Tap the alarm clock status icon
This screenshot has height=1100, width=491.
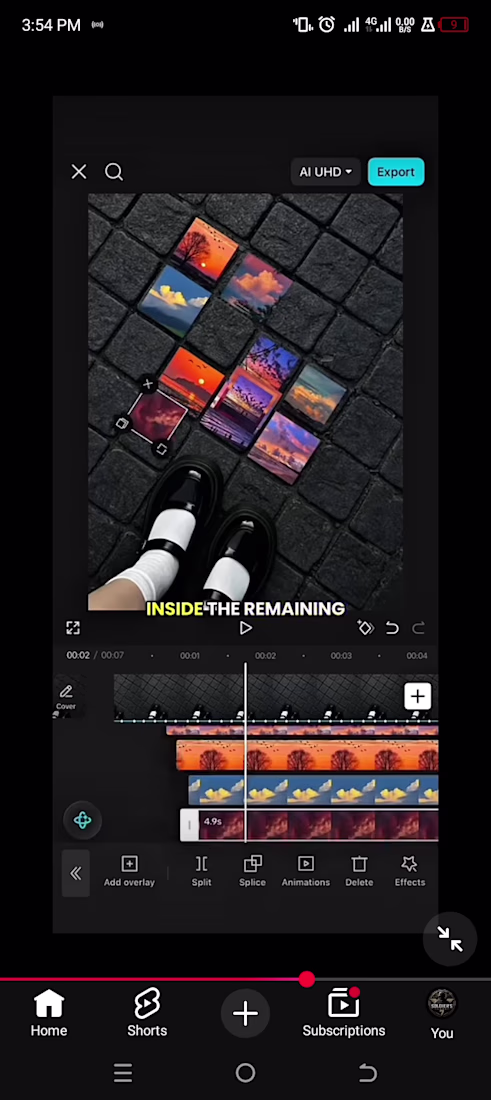point(326,25)
